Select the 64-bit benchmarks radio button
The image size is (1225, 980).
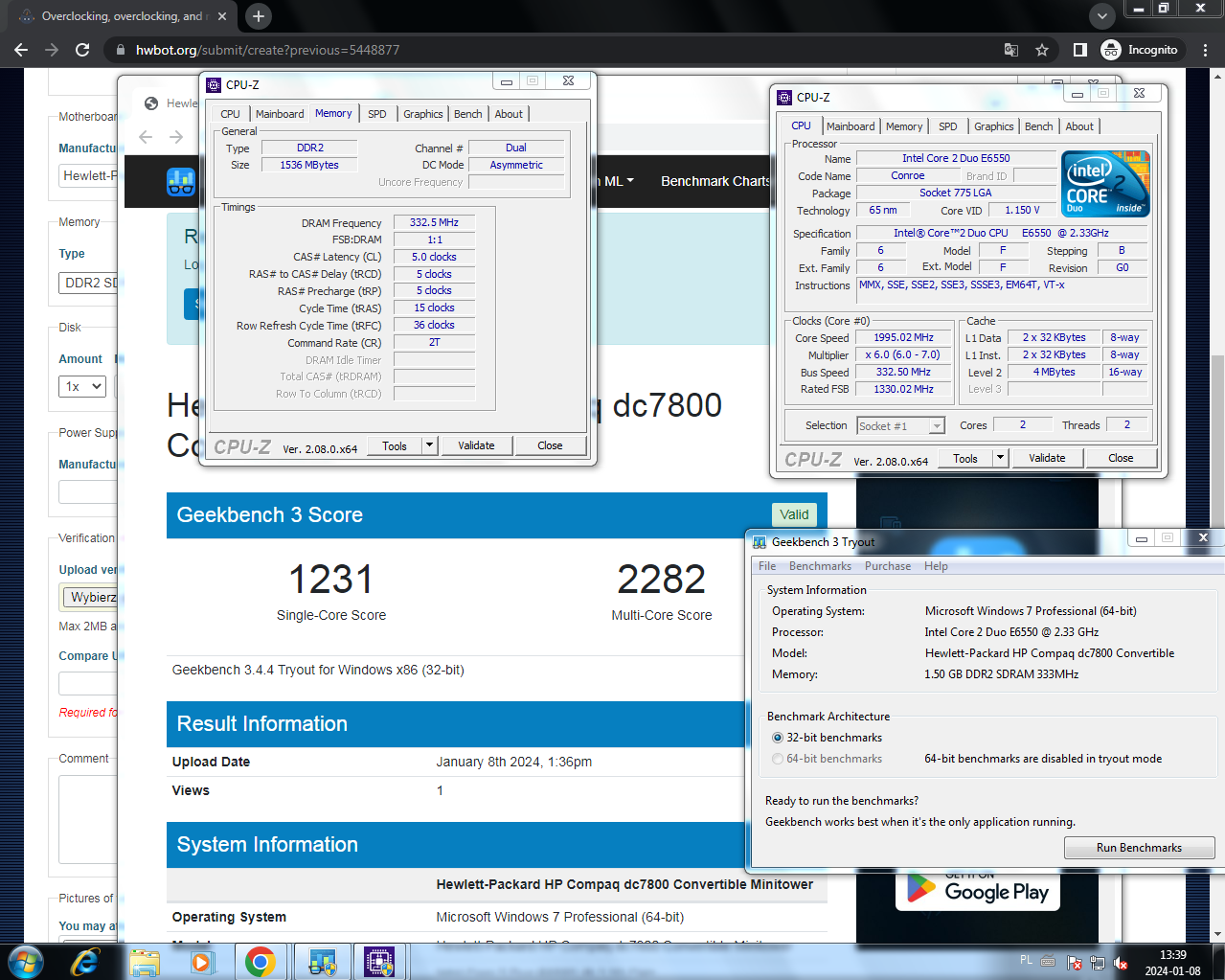click(x=778, y=759)
